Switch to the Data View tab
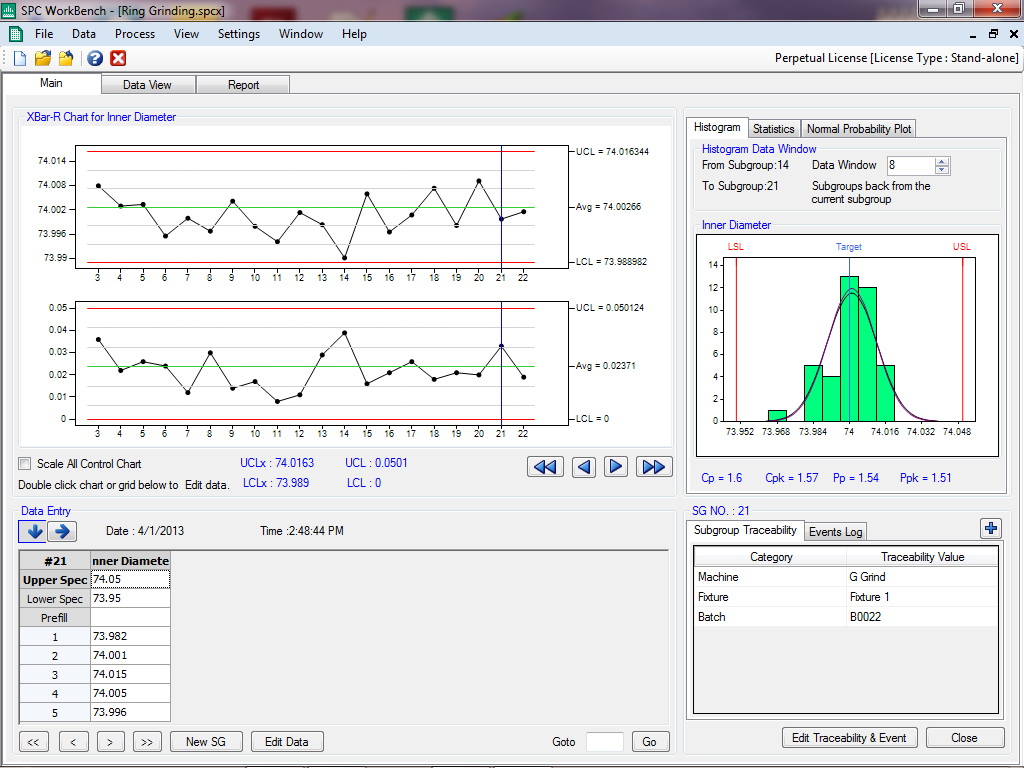The height and width of the screenshot is (768, 1024). point(147,85)
